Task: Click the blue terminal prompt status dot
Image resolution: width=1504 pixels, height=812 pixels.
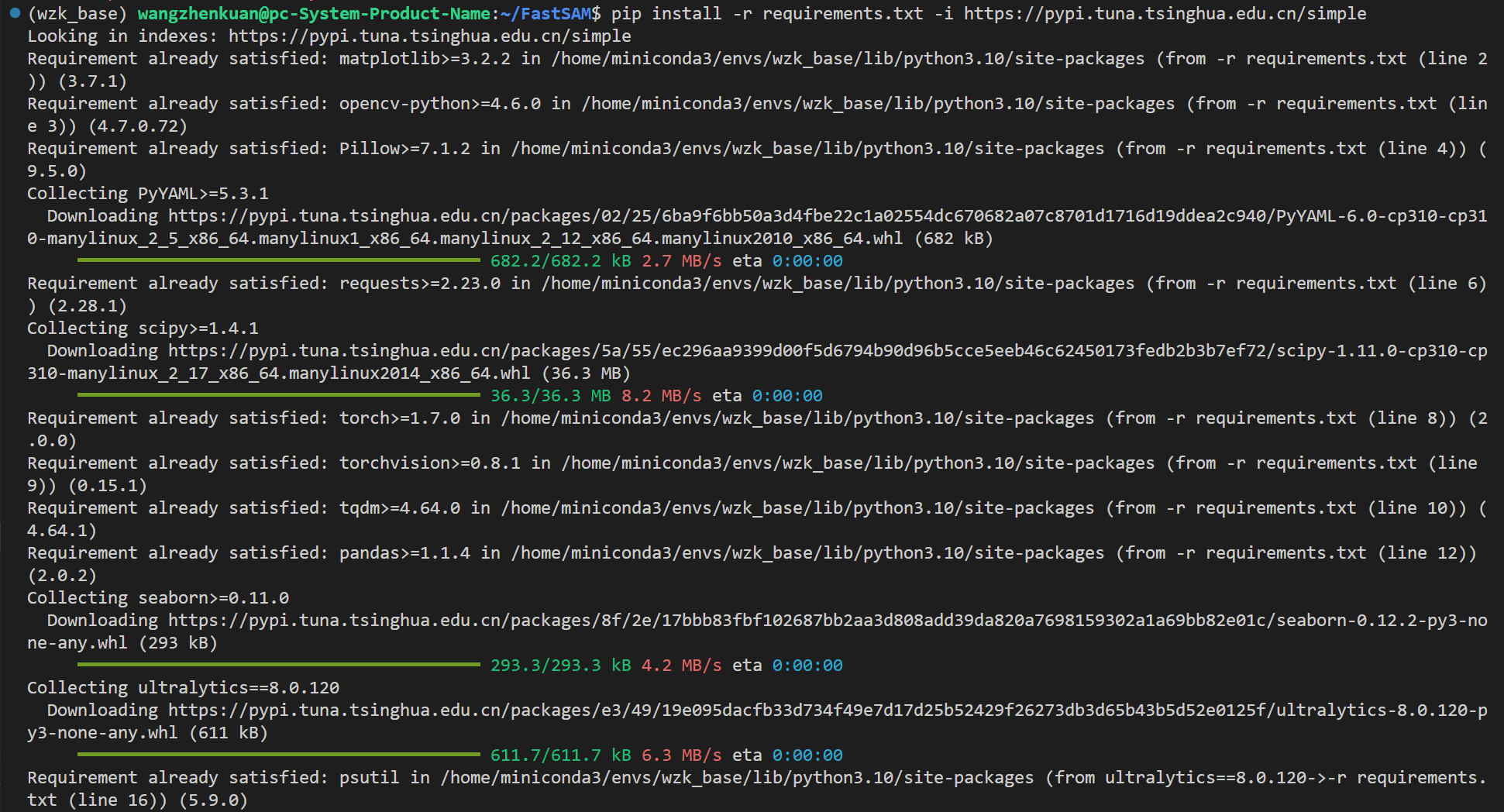Action: [x=15, y=13]
